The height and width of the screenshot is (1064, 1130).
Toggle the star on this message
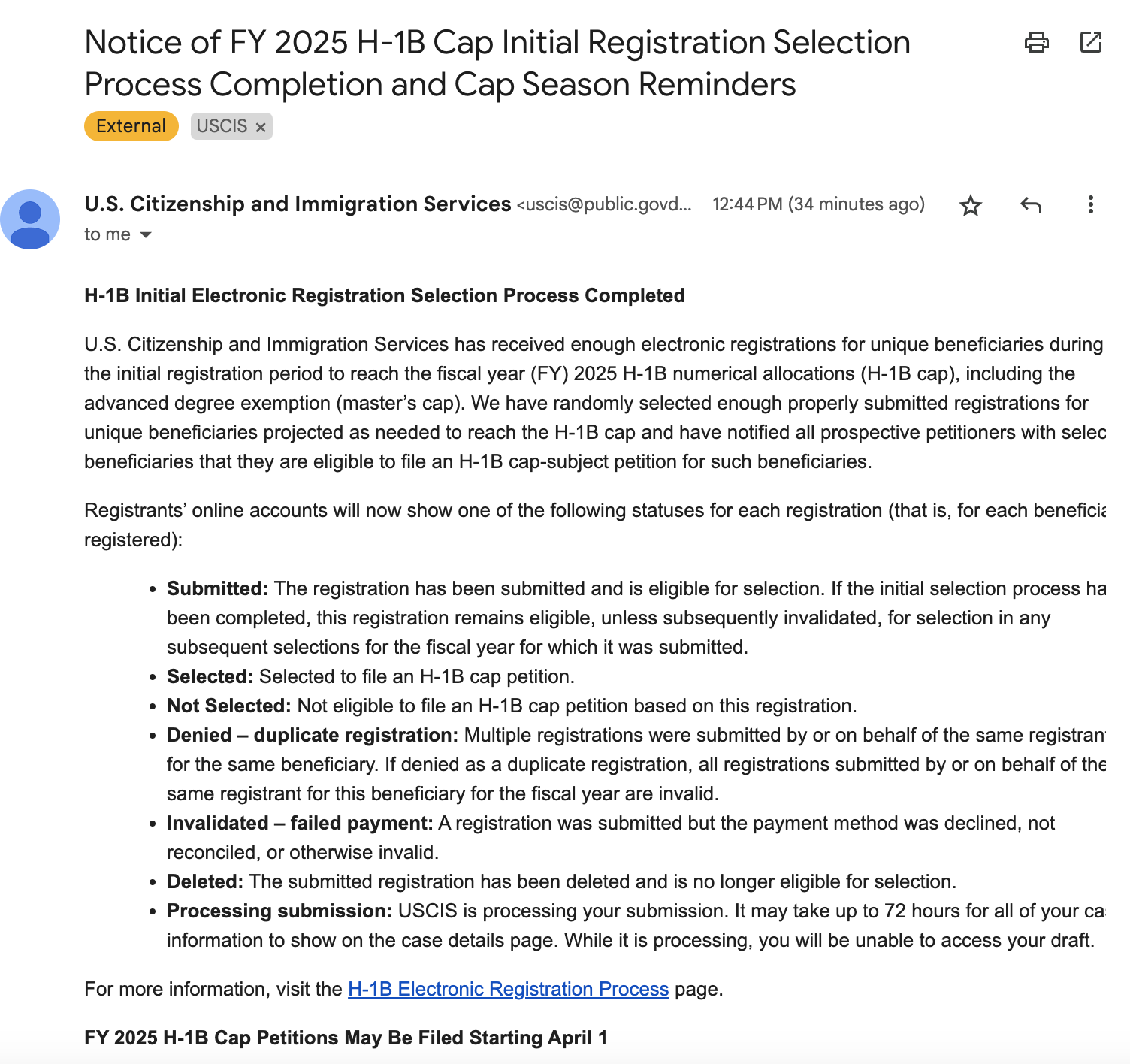971,205
